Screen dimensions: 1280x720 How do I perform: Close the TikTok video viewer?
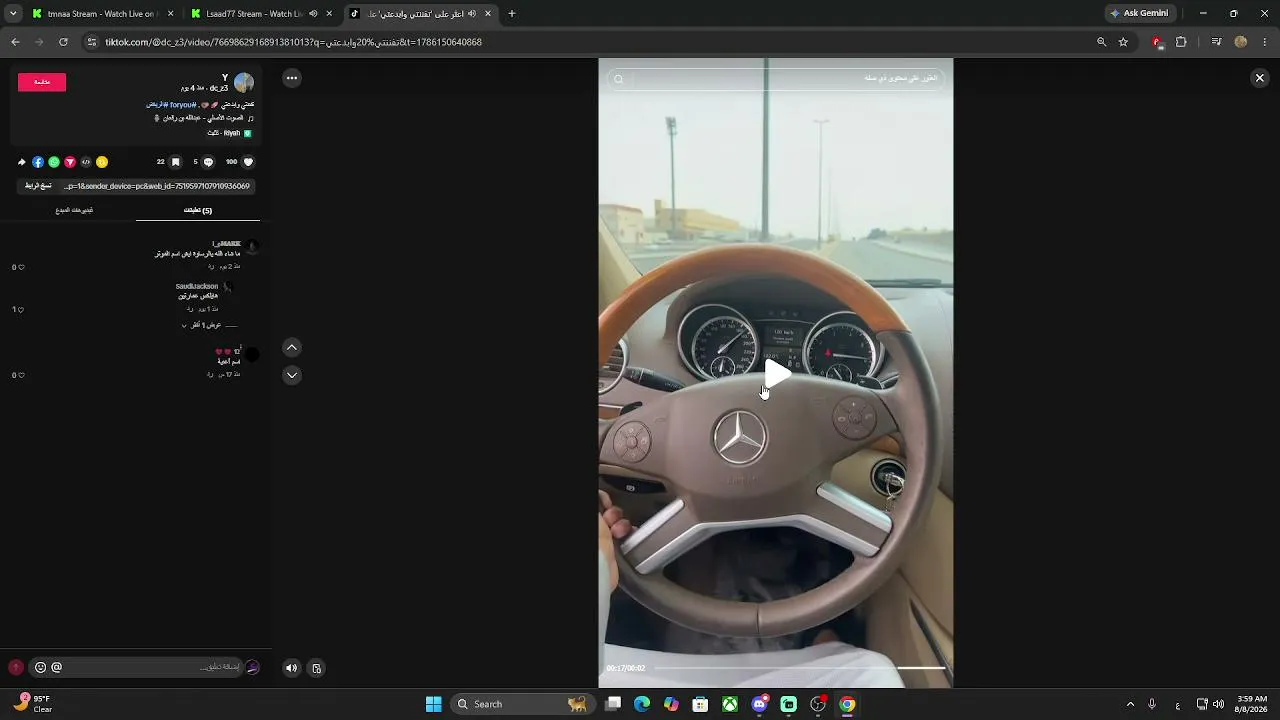pos(1259,78)
